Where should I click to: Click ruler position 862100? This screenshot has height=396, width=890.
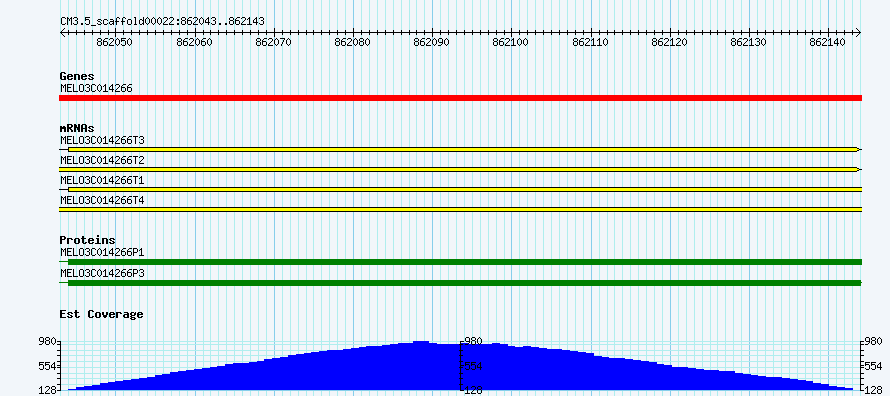(x=511, y=43)
